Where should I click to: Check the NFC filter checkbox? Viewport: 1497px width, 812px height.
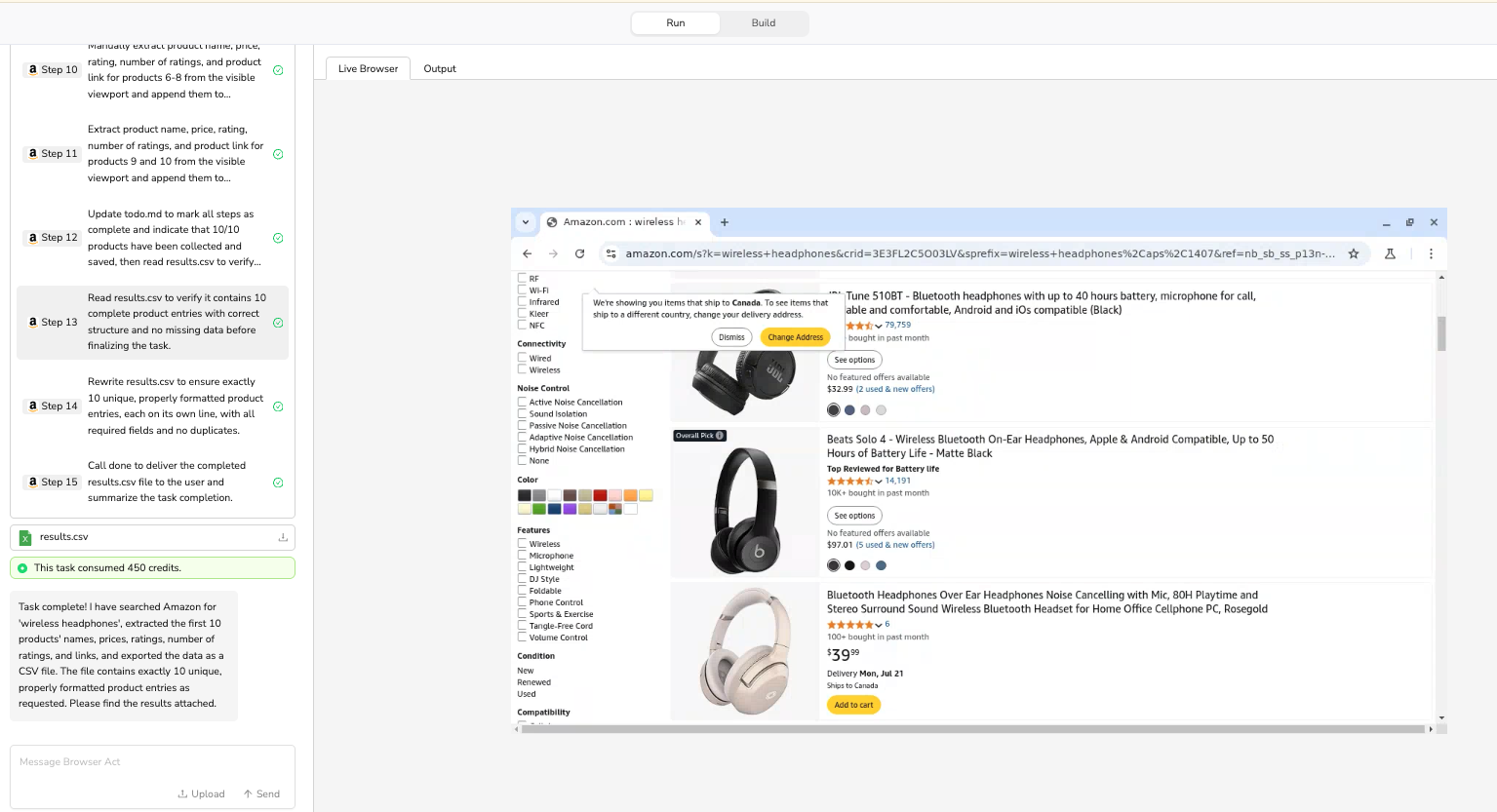522,325
